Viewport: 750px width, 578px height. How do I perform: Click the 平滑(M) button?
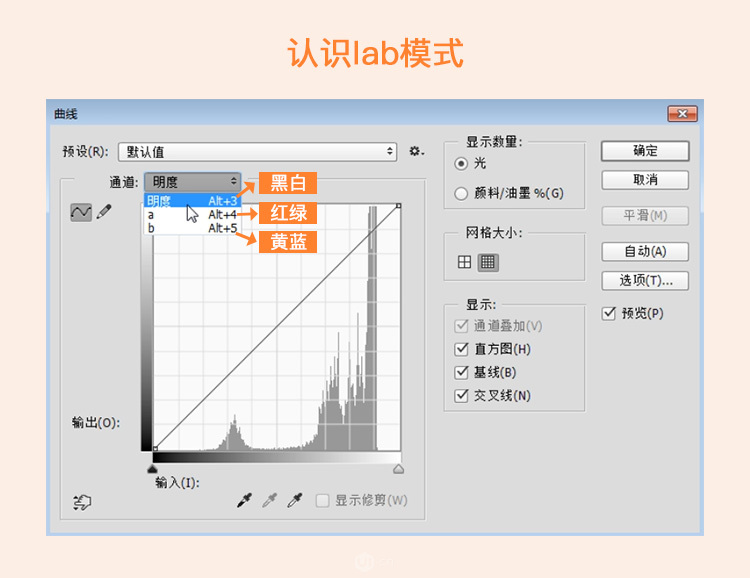(x=645, y=216)
